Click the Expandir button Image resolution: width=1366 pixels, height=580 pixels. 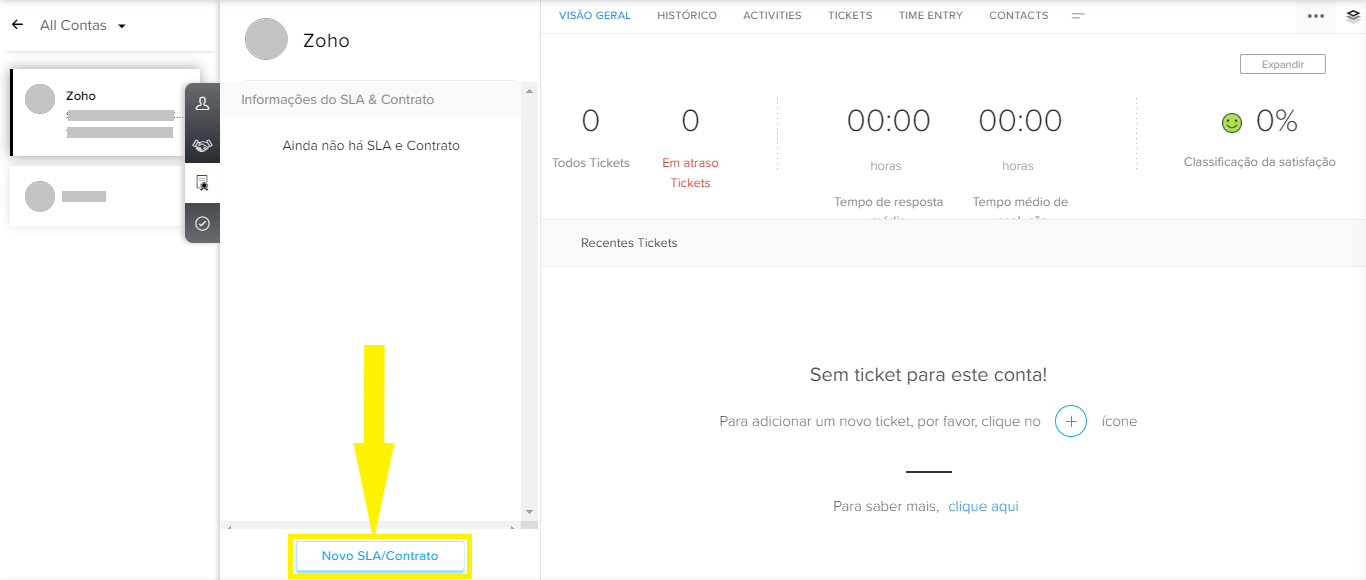pyautogui.click(x=1283, y=64)
